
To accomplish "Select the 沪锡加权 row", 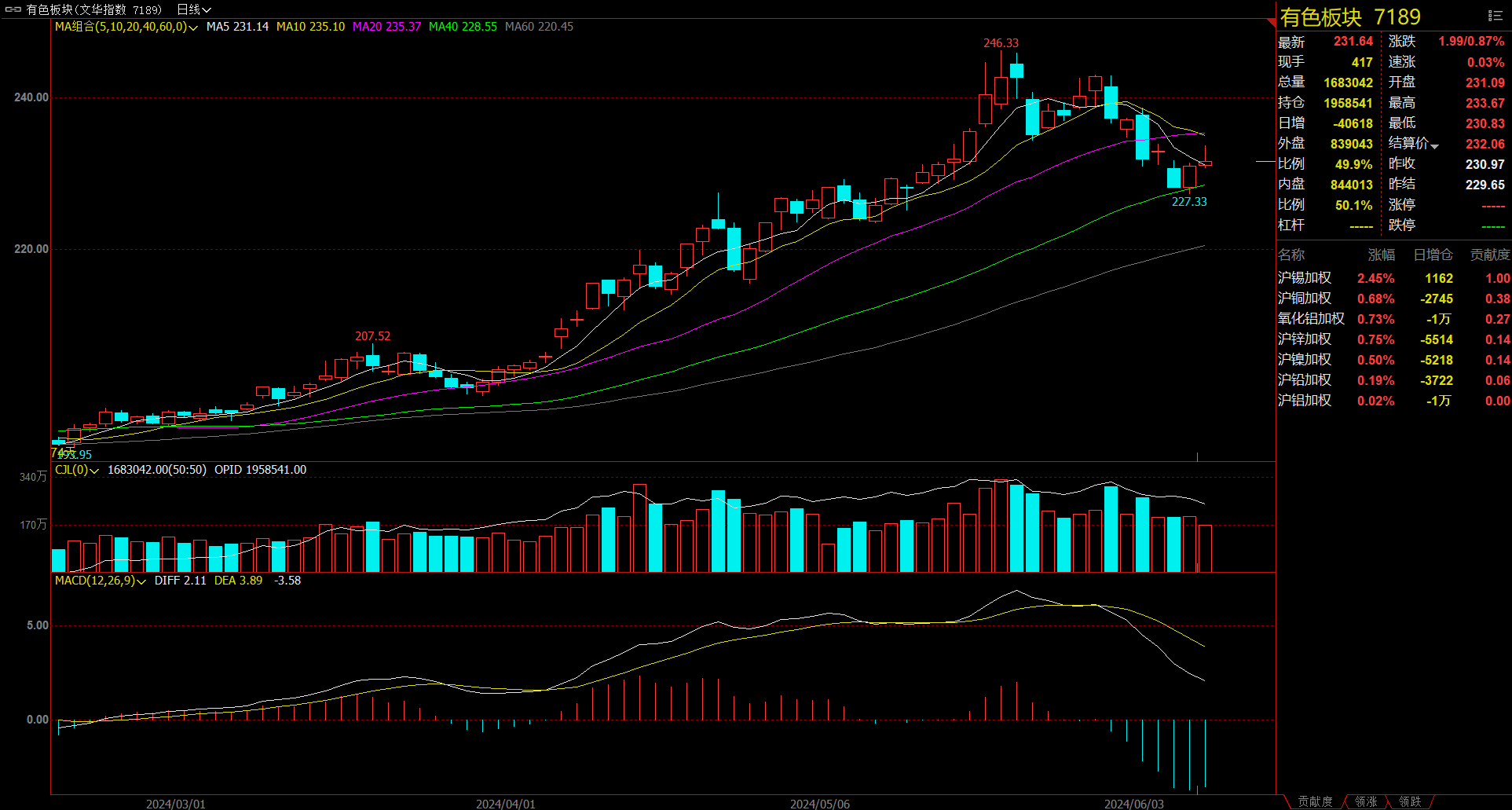I will [x=1305, y=278].
